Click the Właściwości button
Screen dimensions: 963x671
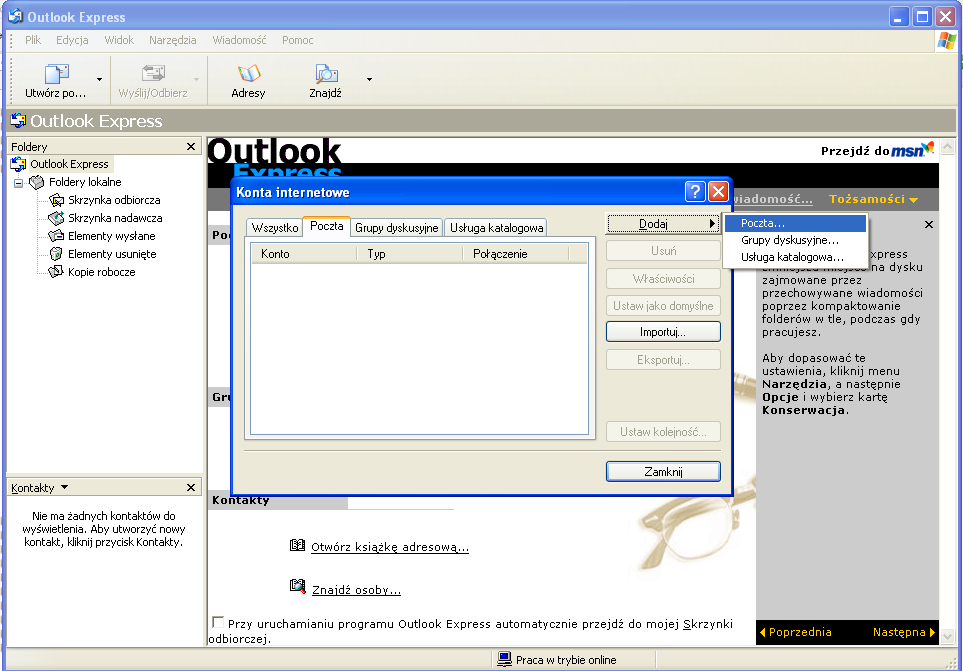(x=663, y=279)
